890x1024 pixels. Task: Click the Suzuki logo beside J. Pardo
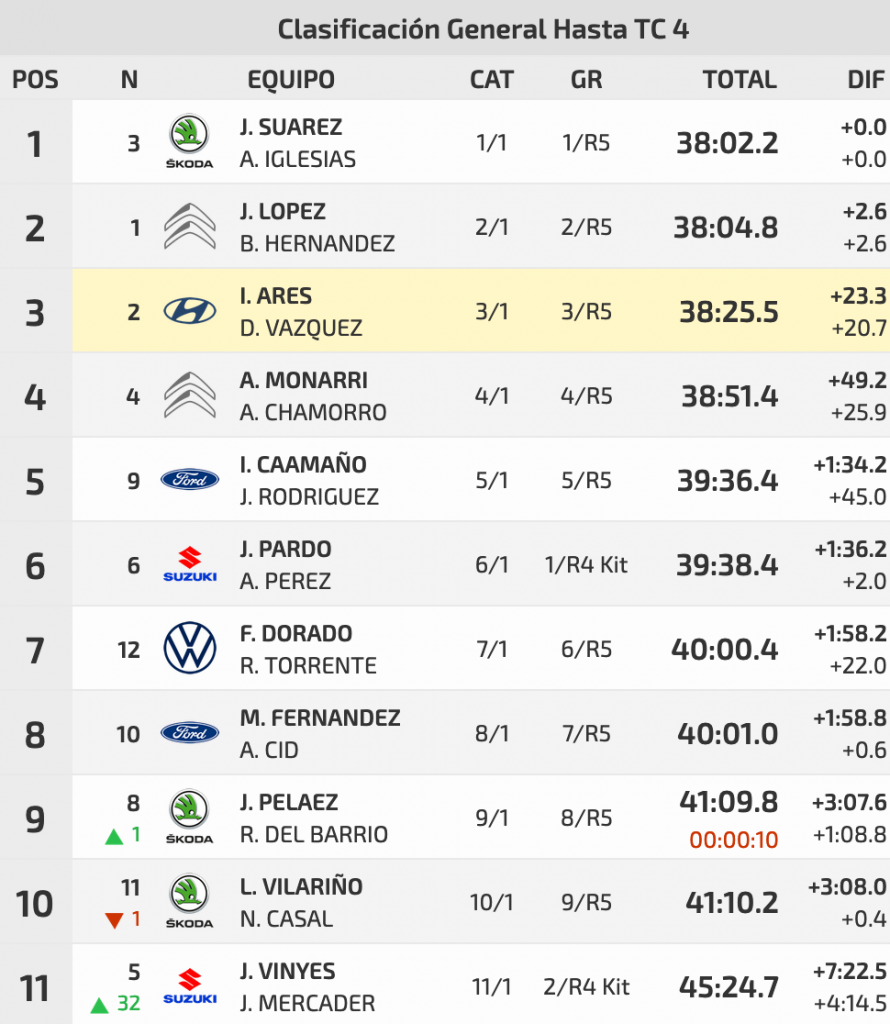click(x=189, y=564)
